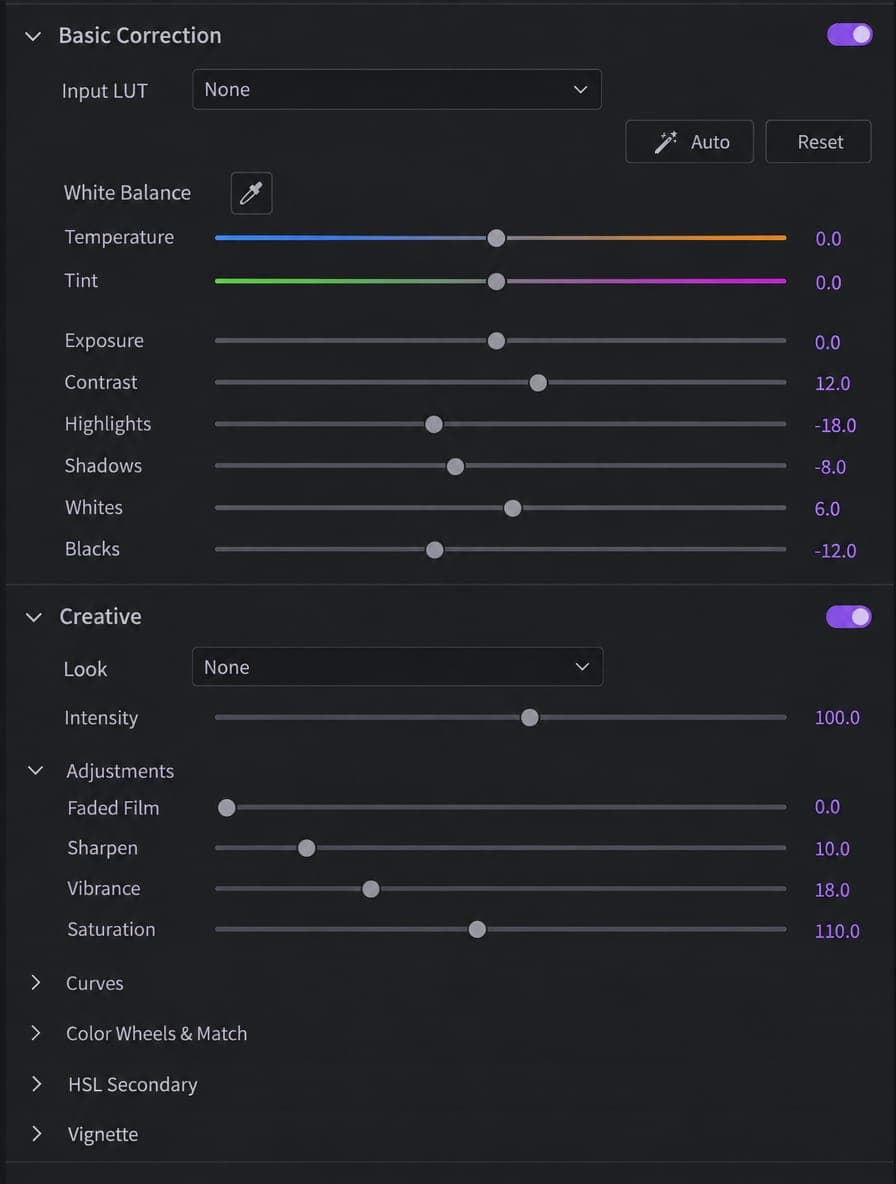Click the Temperature value 0.0
This screenshot has height=1184, width=896.
pyautogui.click(x=828, y=239)
